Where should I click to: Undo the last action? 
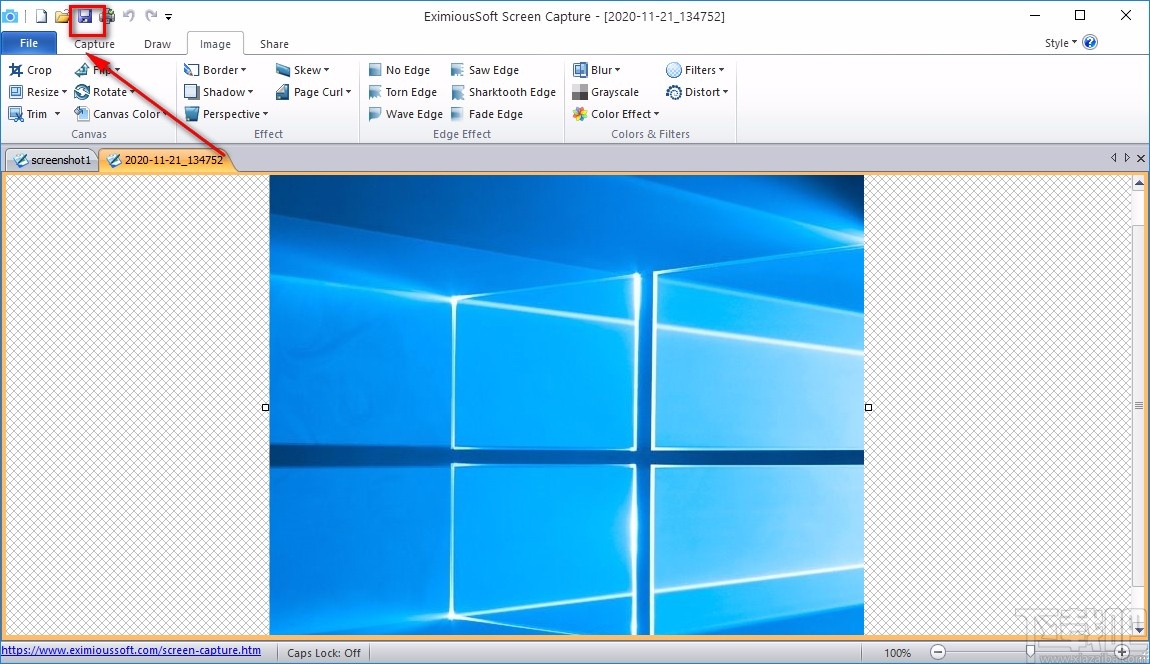click(129, 15)
